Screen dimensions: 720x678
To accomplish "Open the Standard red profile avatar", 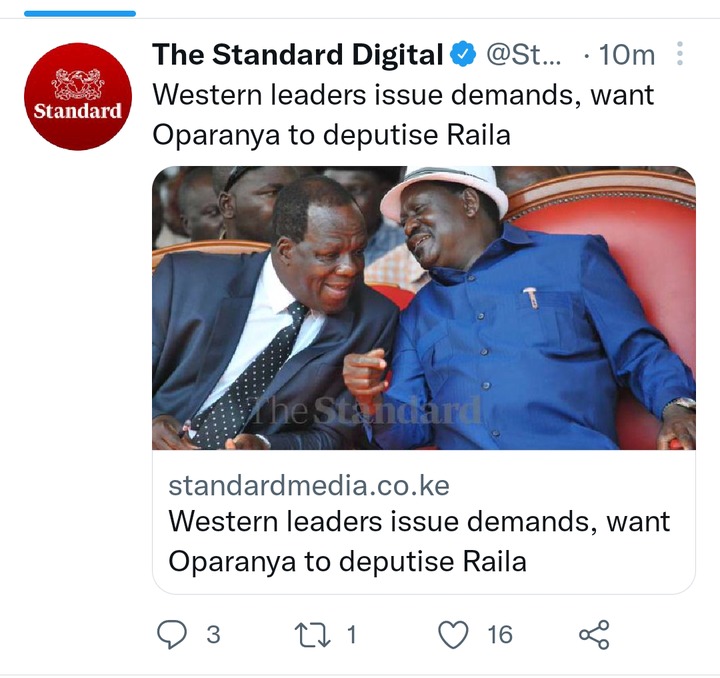I will click(x=78, y=96).
